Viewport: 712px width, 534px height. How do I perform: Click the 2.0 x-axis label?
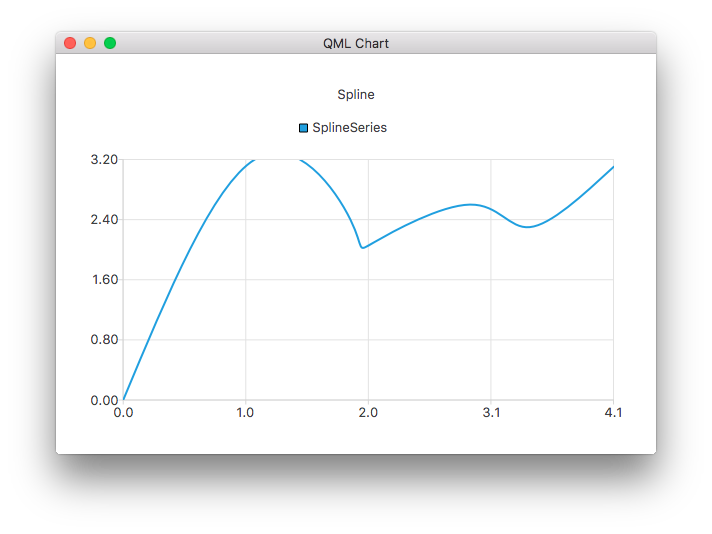click(368, 413)
